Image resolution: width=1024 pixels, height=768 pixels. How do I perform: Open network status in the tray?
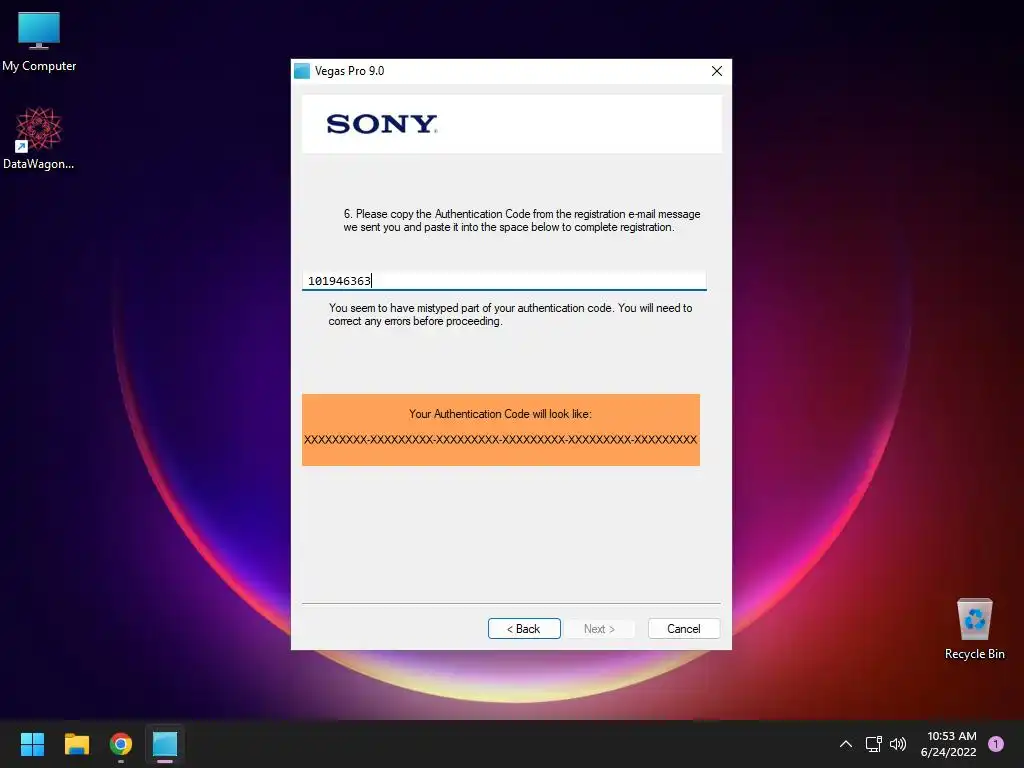[x=874, y=744]
